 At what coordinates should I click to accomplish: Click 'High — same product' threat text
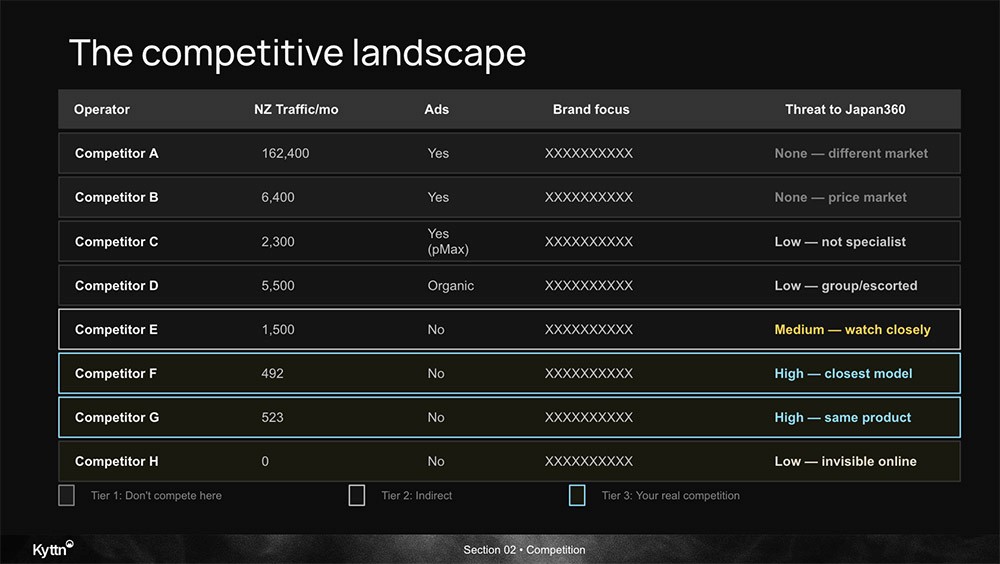coord(842,418)
